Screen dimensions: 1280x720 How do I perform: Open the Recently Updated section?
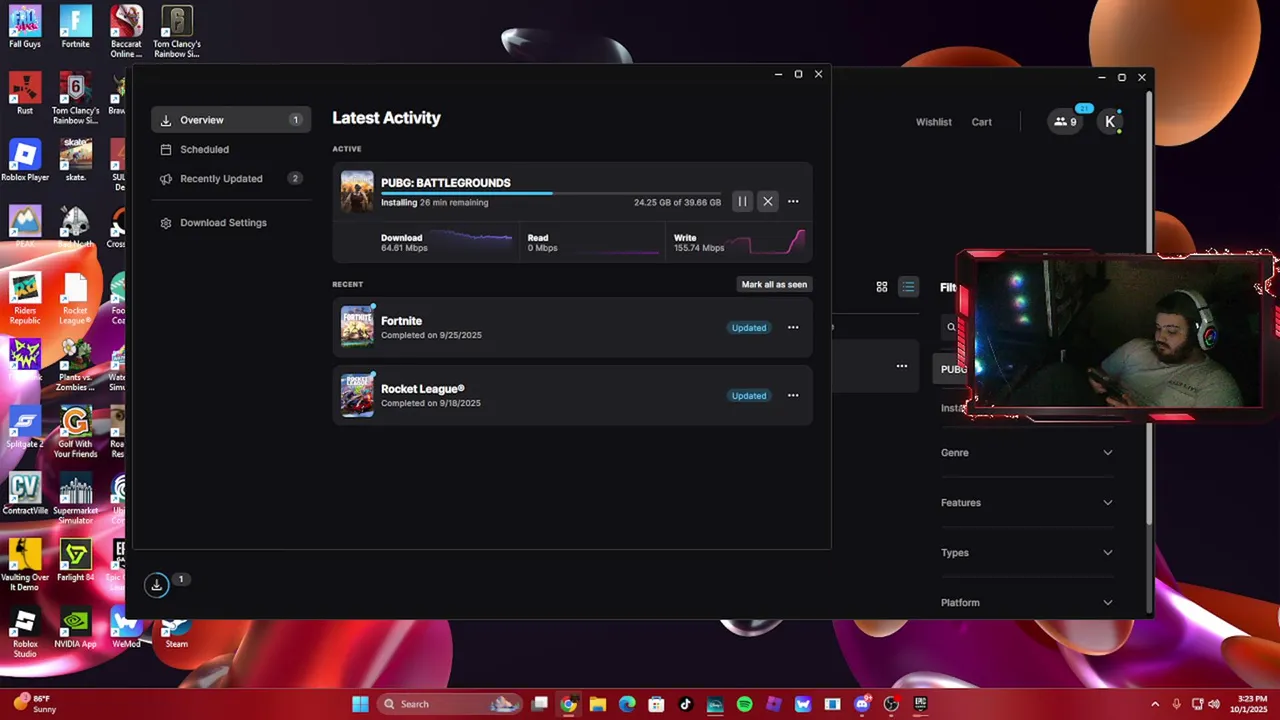tap(231, 179)
